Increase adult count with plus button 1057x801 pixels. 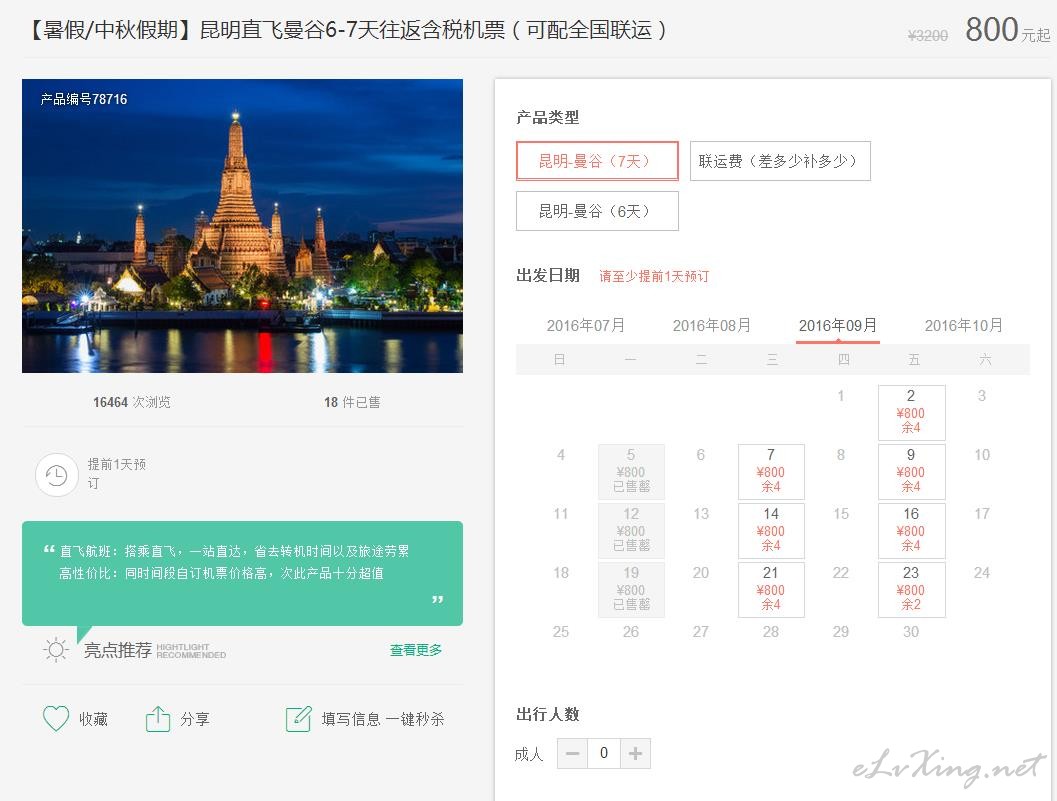635,753
